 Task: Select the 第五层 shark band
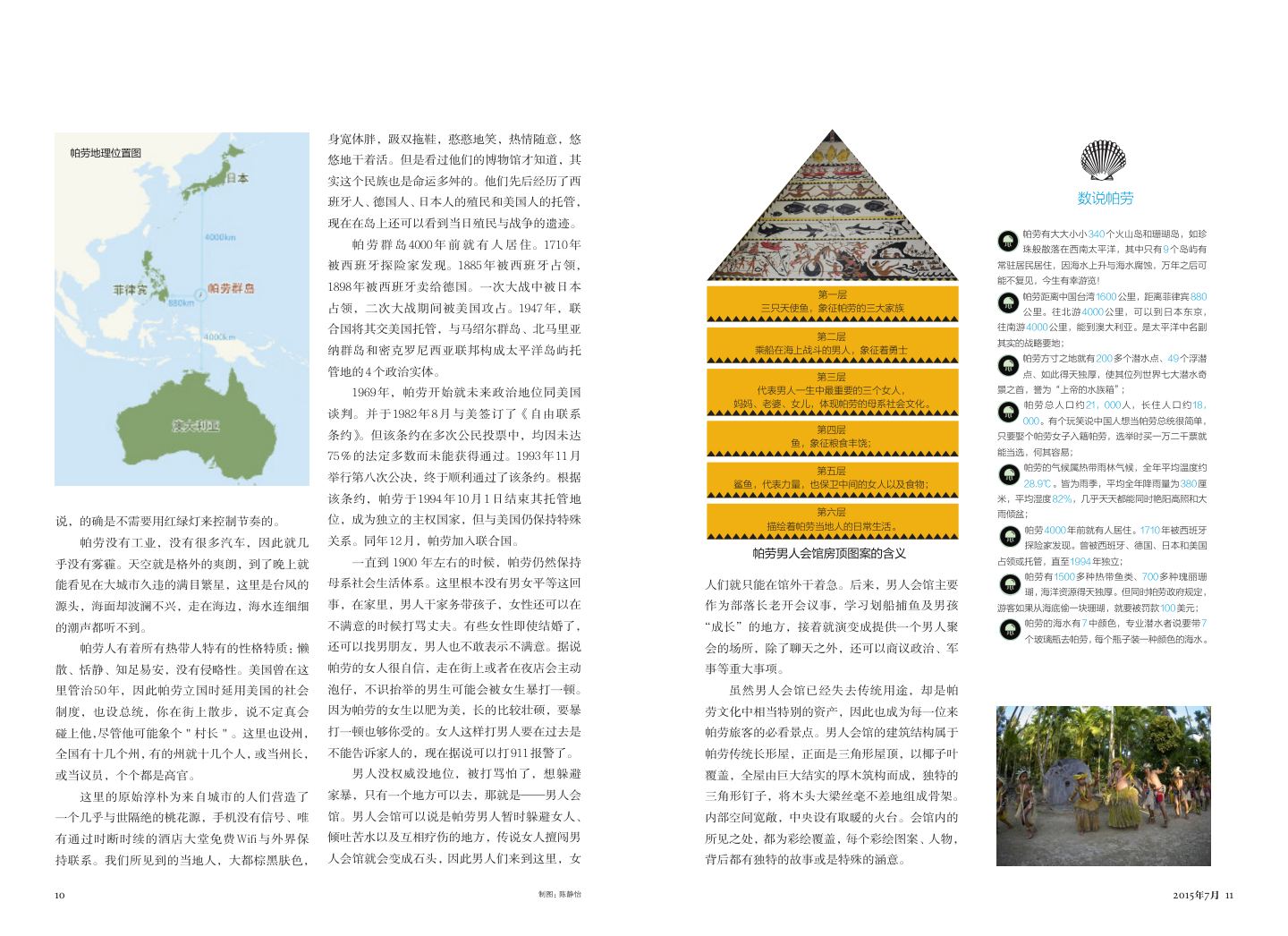[832, 478]
